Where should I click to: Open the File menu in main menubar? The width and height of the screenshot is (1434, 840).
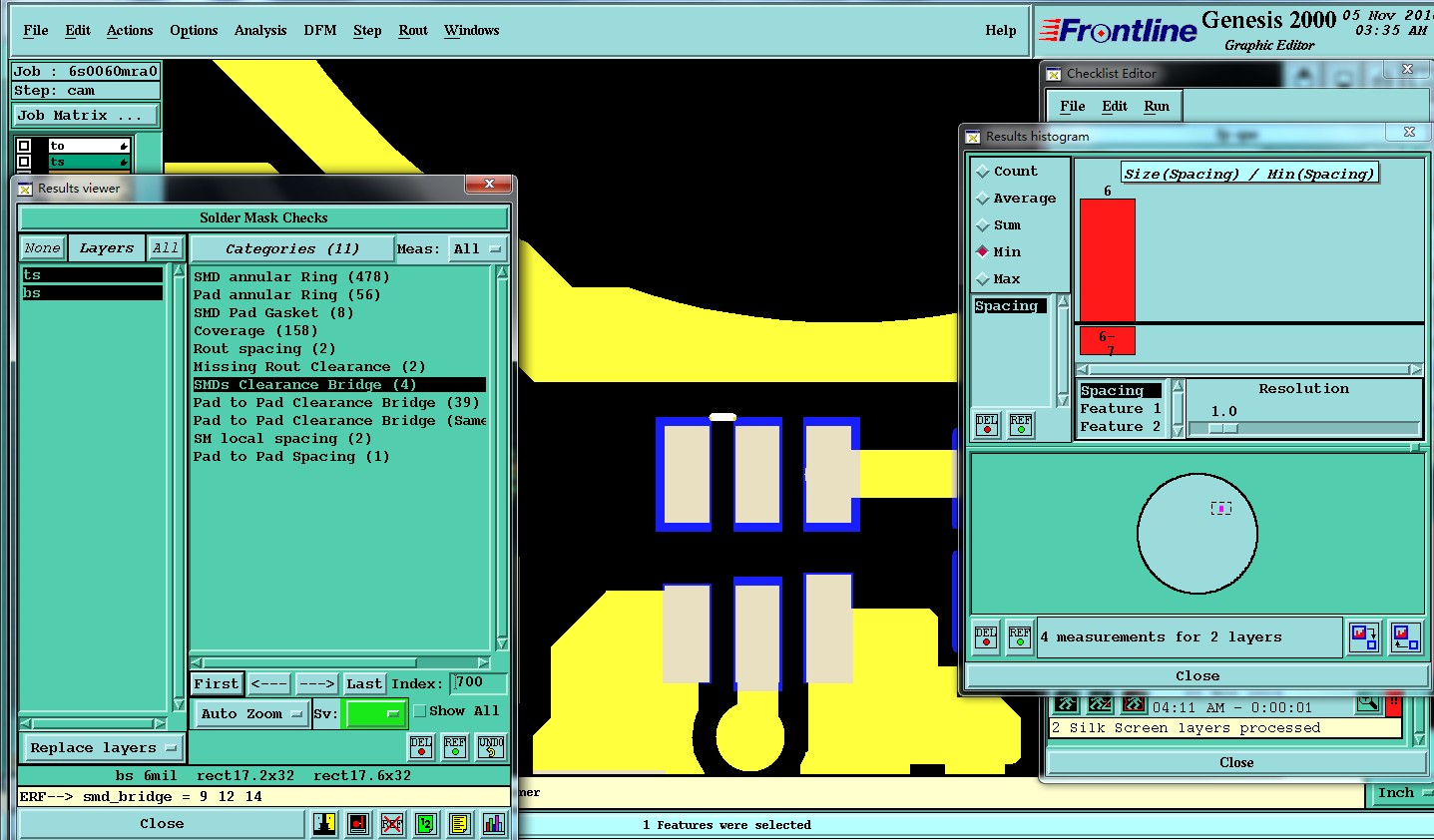point(36,31)
